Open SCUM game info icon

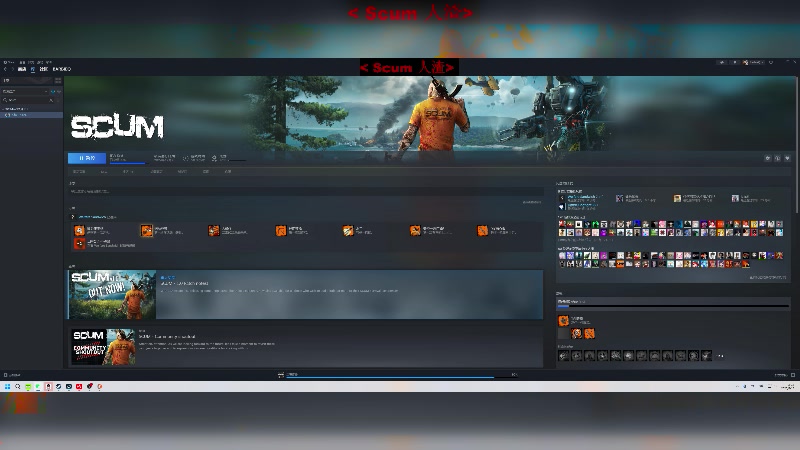point(778,158)
